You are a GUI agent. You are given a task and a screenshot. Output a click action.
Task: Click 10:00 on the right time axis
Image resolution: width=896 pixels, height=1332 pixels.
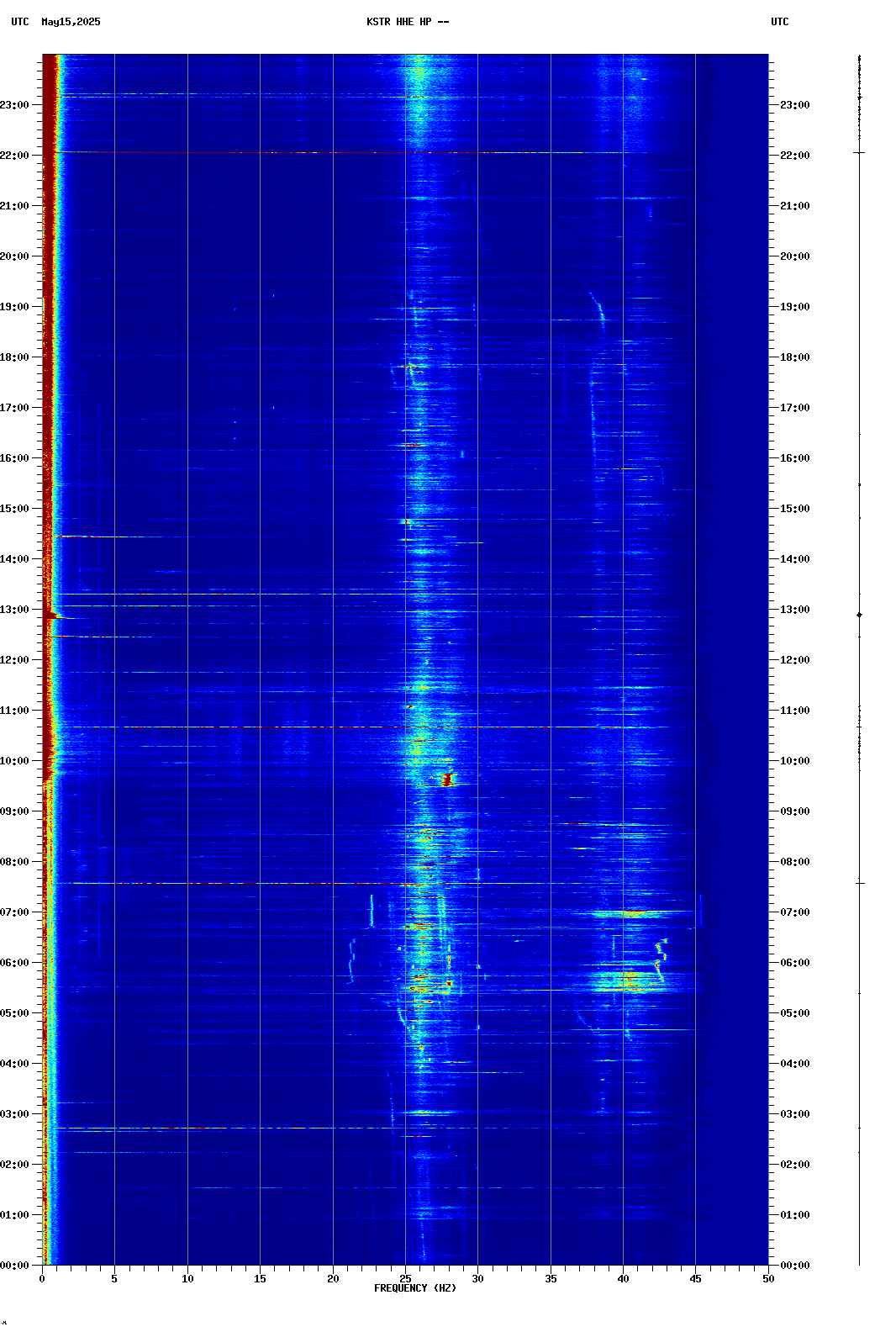[x=795, y=761]
